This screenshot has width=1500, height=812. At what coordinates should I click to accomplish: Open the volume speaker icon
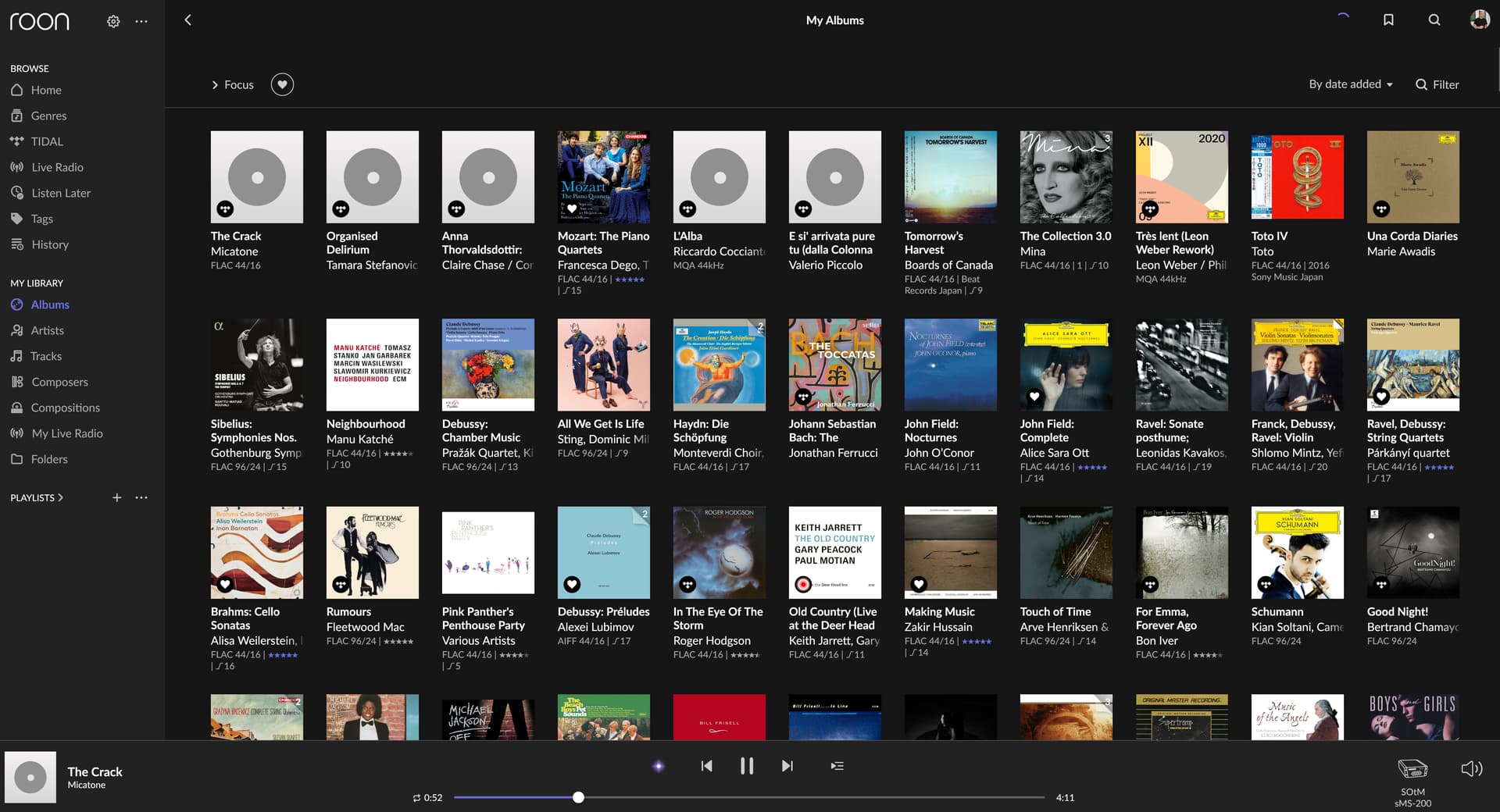tap(1471, 768)
